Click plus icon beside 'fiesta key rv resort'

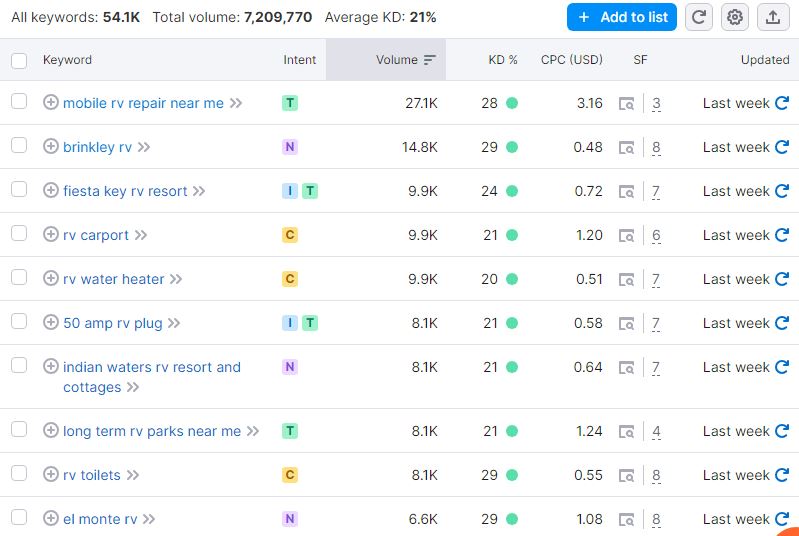(50, 191)
